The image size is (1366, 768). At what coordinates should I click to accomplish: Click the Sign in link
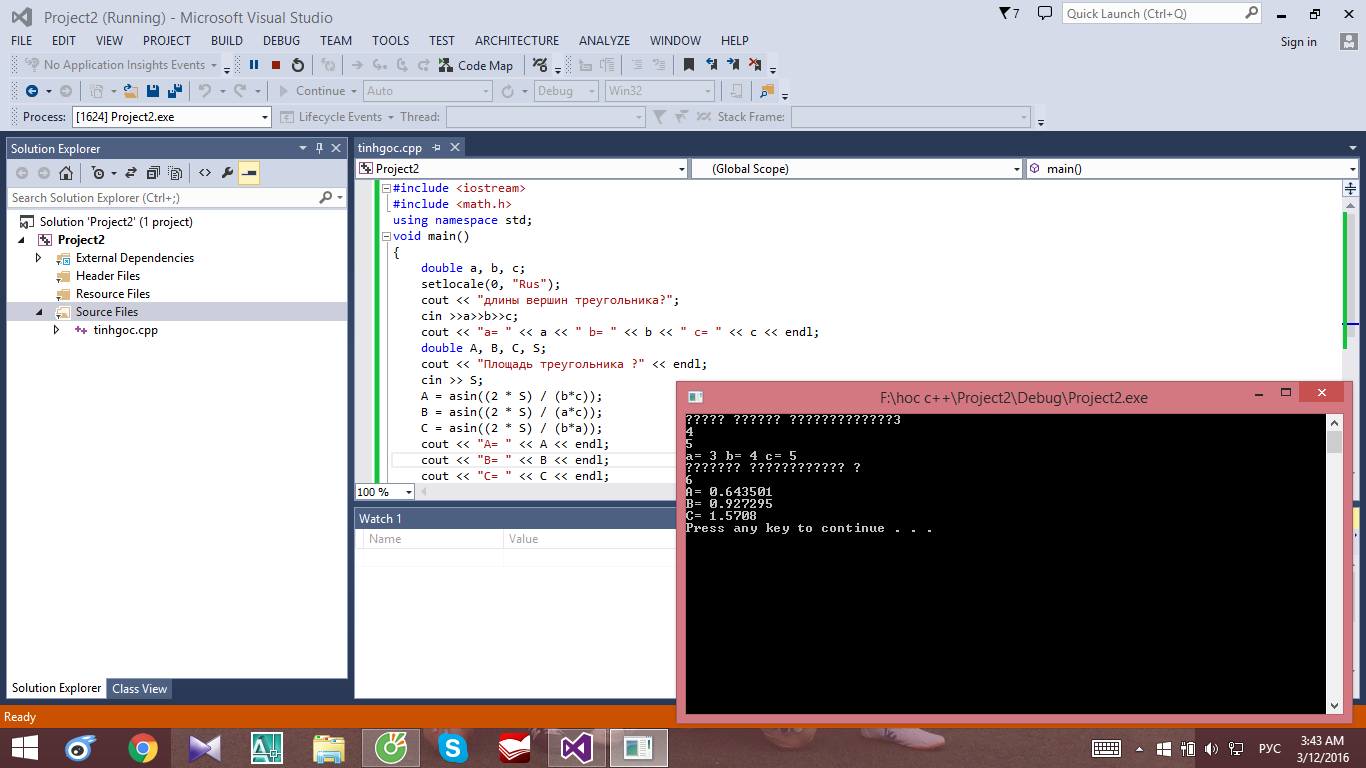click(1298, 42)
